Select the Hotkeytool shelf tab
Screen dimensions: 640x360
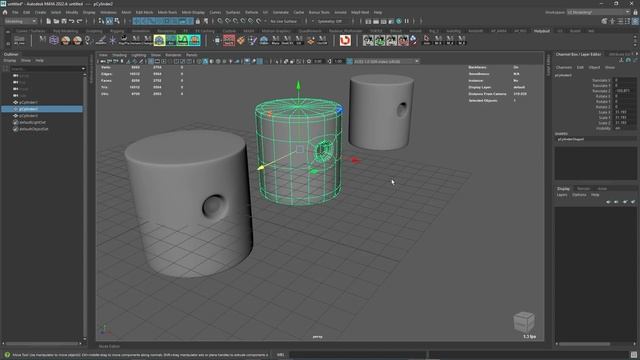coord(542,31)
